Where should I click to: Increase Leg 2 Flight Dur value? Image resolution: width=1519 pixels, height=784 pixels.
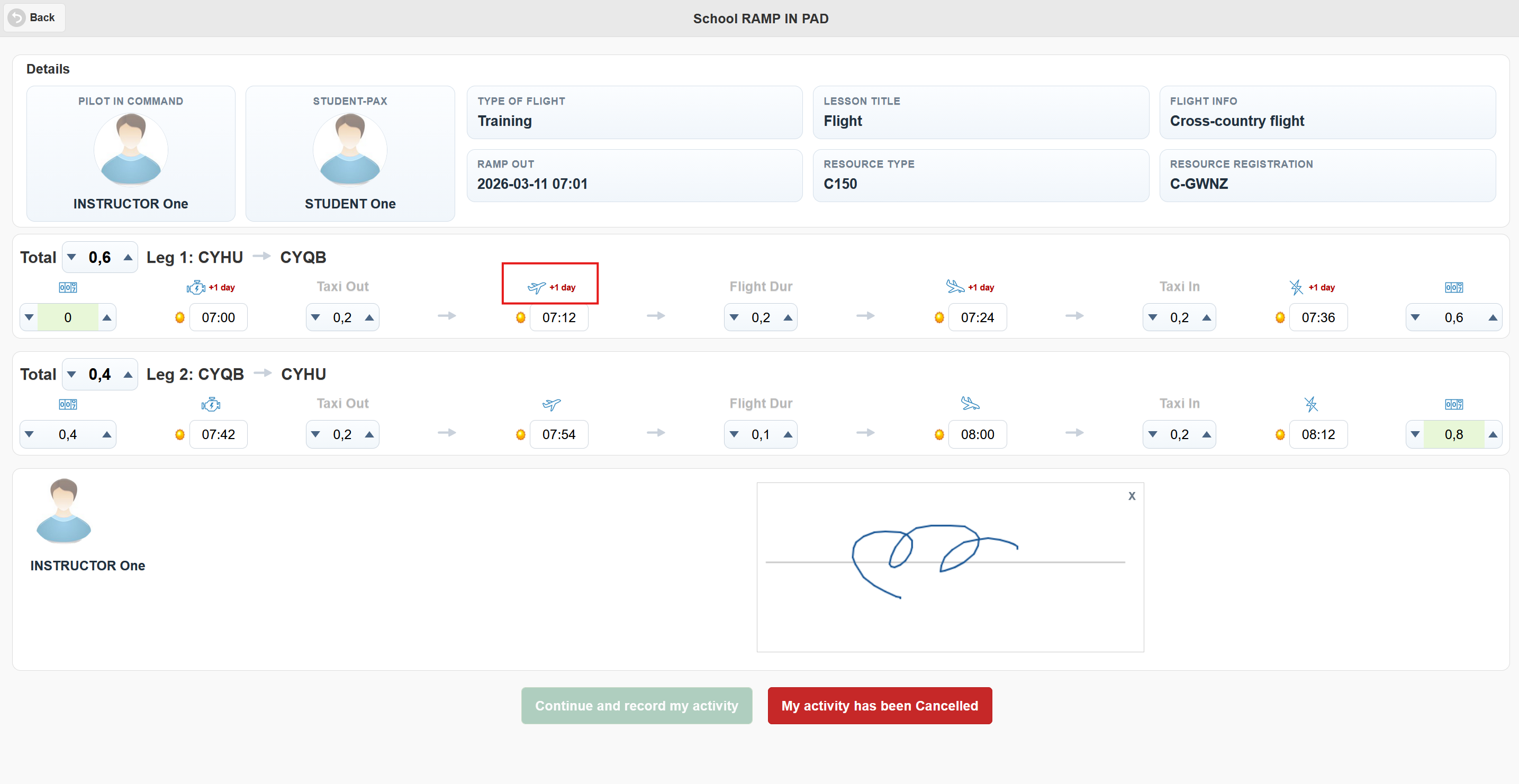788,435
